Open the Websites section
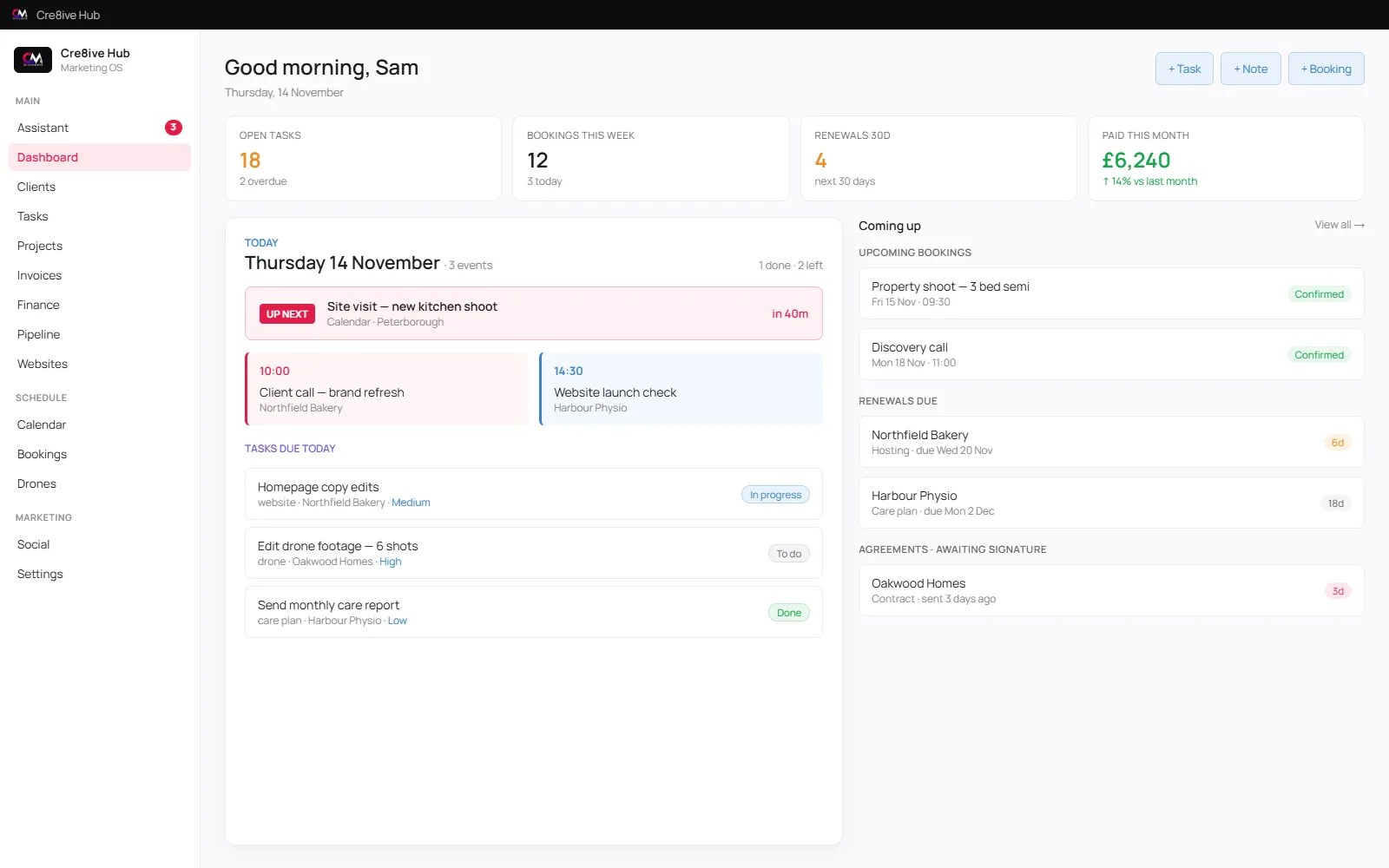1389x868 pixels. [x=100, y=364]
